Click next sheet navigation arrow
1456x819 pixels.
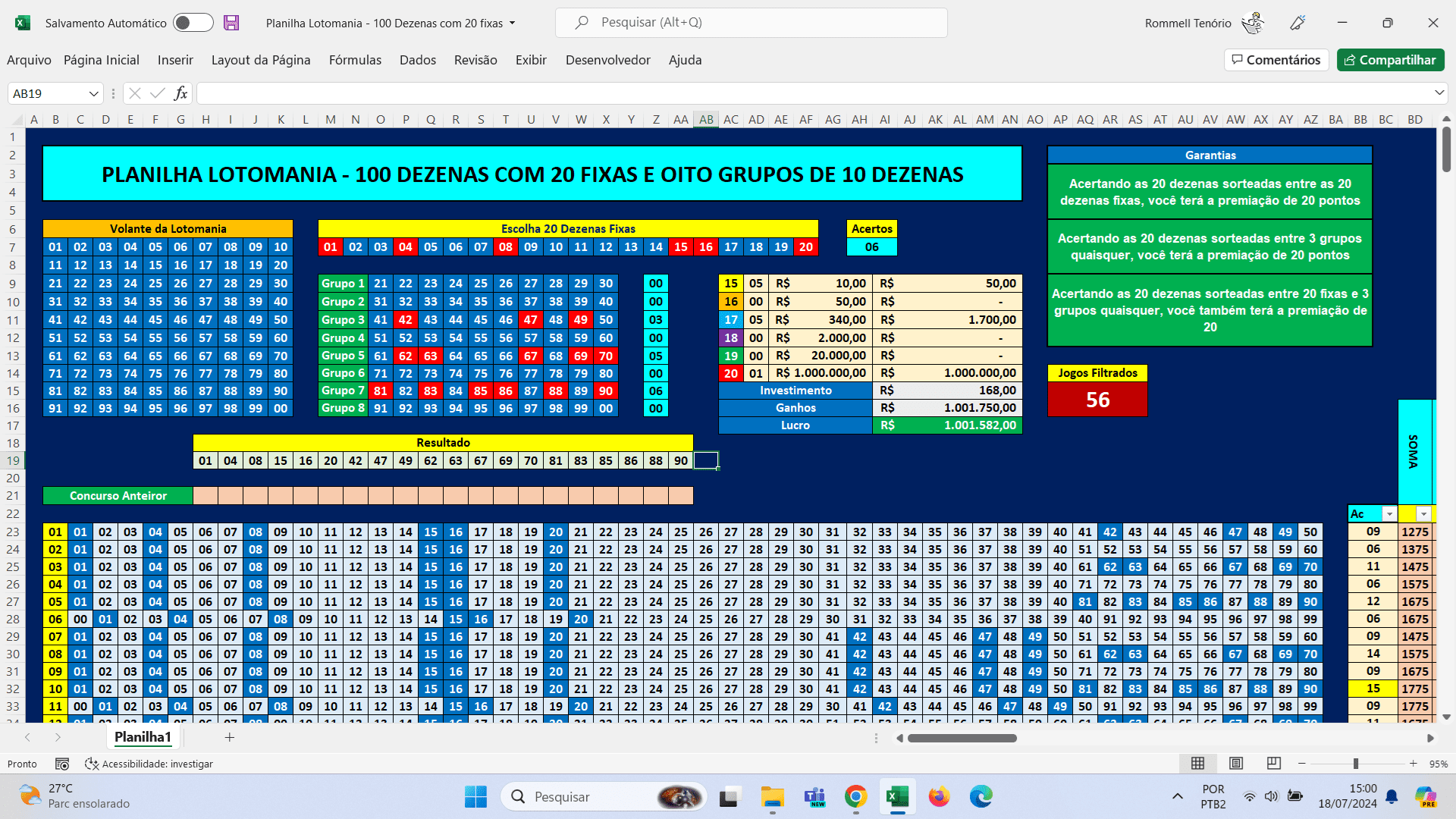58,737
